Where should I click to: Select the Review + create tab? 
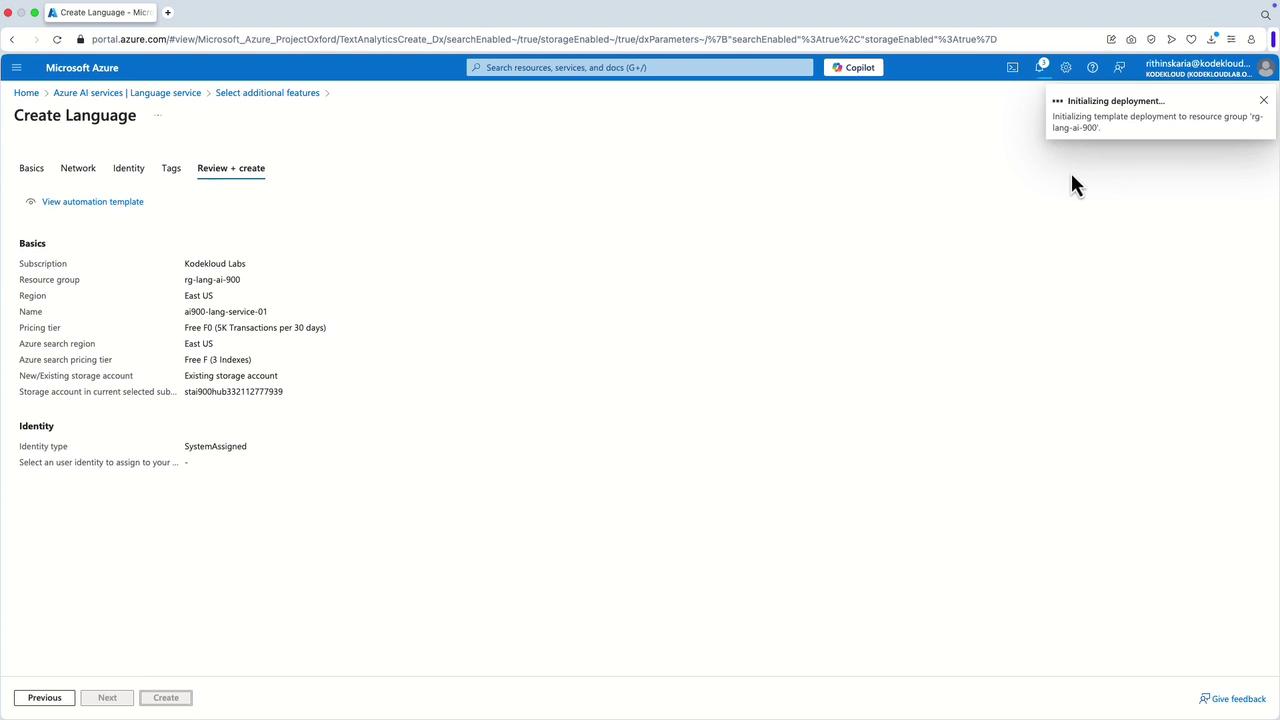tap(231, 168)
